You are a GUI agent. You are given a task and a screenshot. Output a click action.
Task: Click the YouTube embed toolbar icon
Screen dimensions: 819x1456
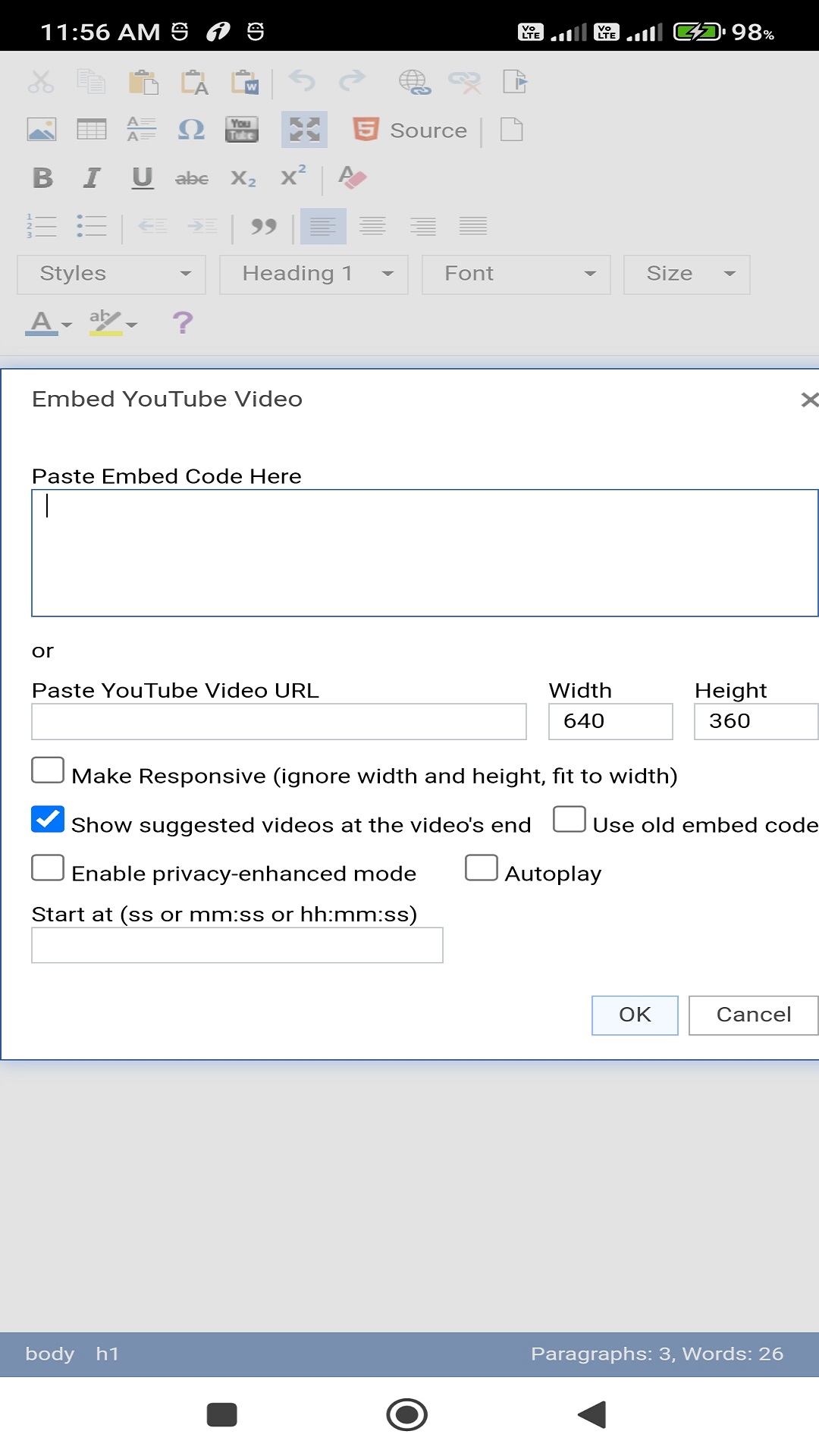click(x=242, y=130)
